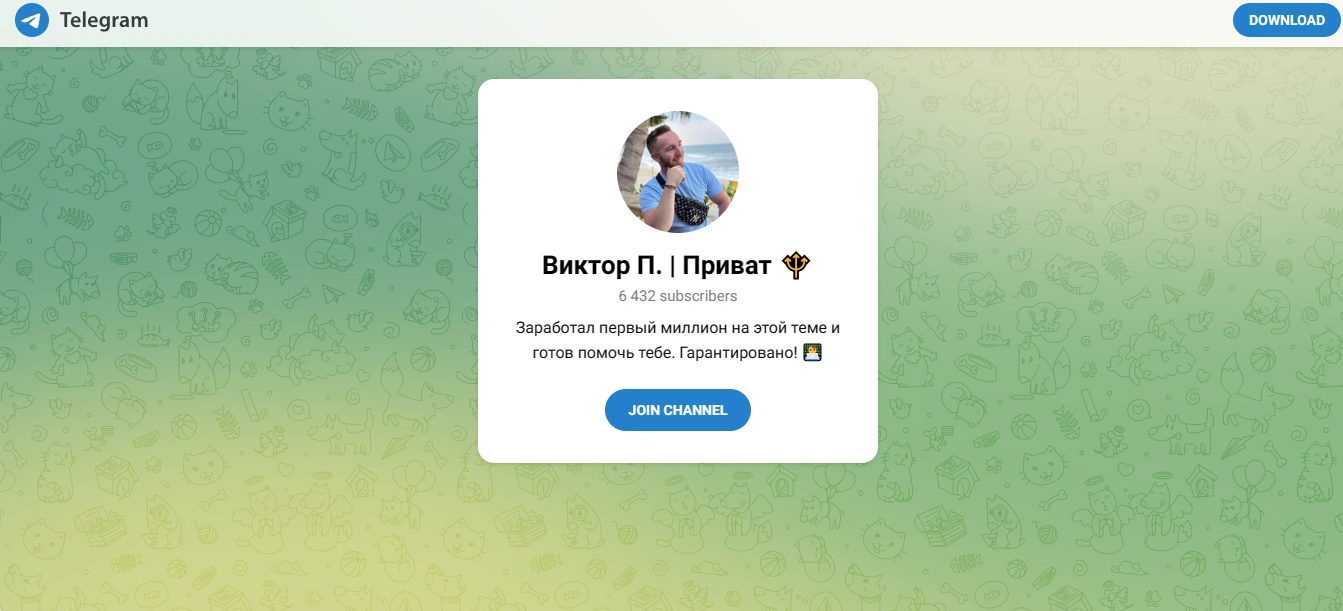Viewport: 1343px width, 611px height.
Task: Click the word "Приват" in the channel title
Action: coord(727,266)
